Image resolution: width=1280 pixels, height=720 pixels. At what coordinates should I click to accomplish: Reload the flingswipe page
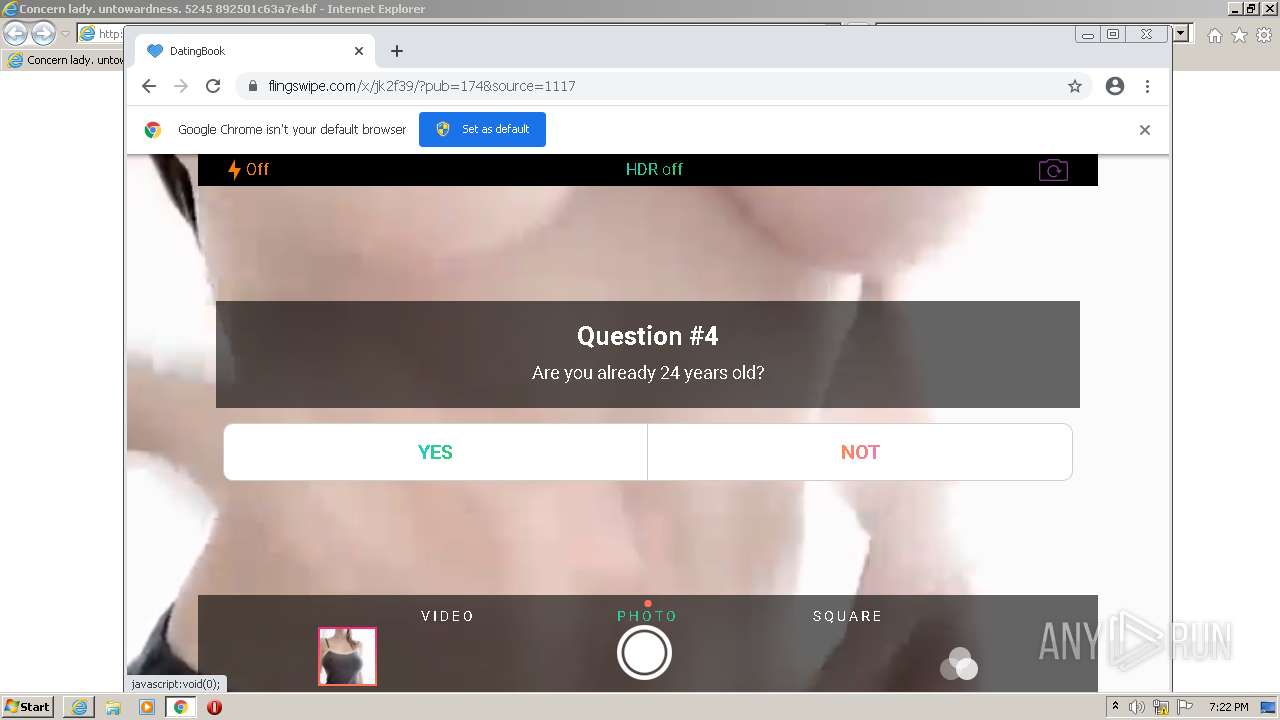click(x=213, y=86)
